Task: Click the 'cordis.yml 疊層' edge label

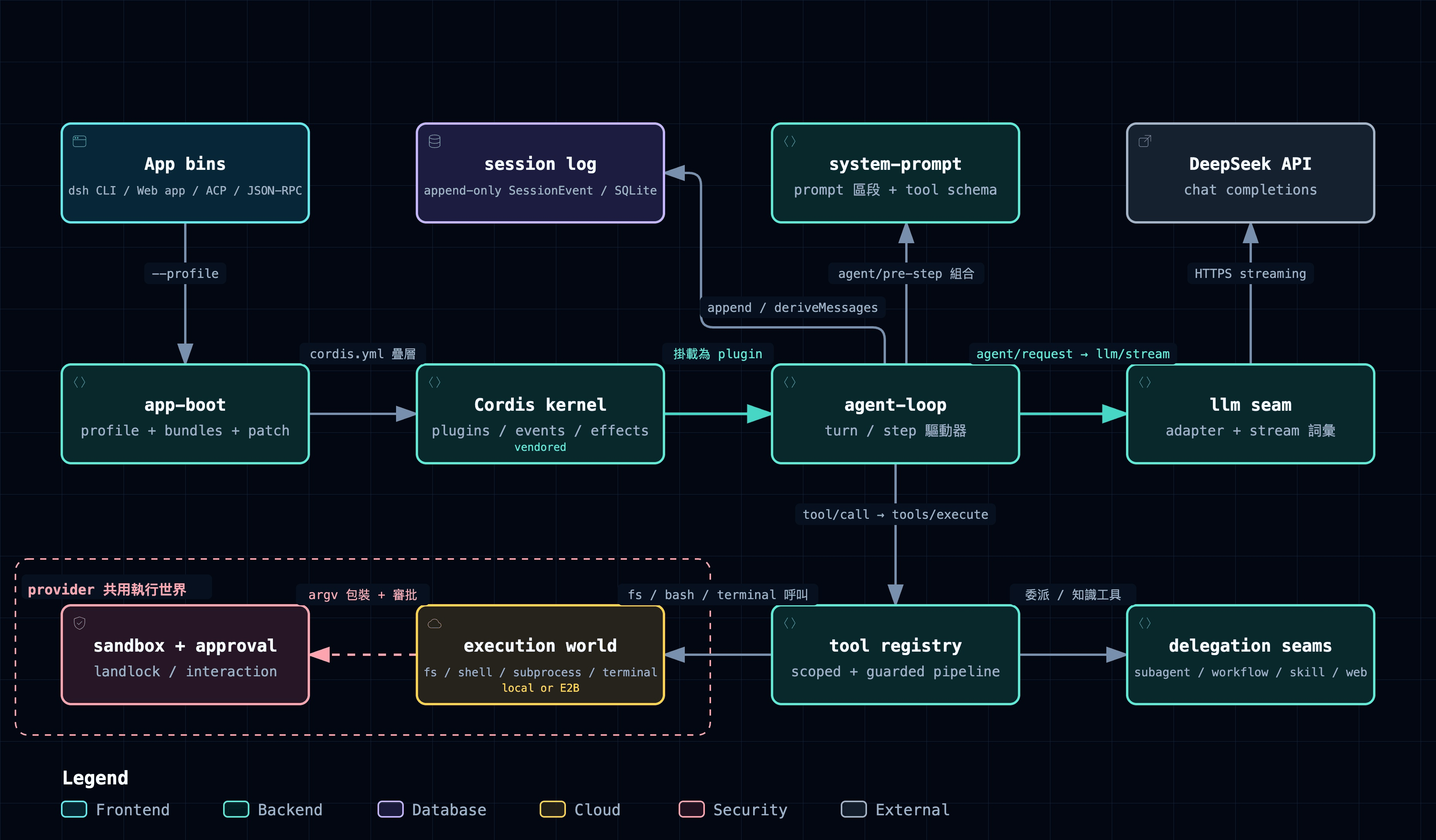Action: (362, 354)
